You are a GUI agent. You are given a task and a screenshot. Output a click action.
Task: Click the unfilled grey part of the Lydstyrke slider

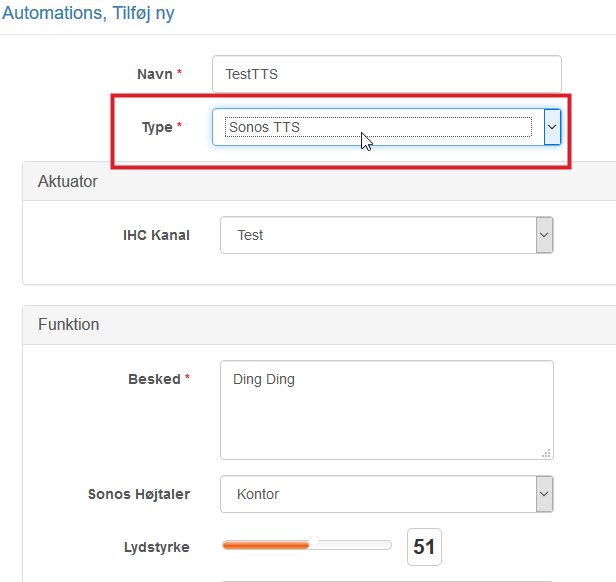pos(354,545)
